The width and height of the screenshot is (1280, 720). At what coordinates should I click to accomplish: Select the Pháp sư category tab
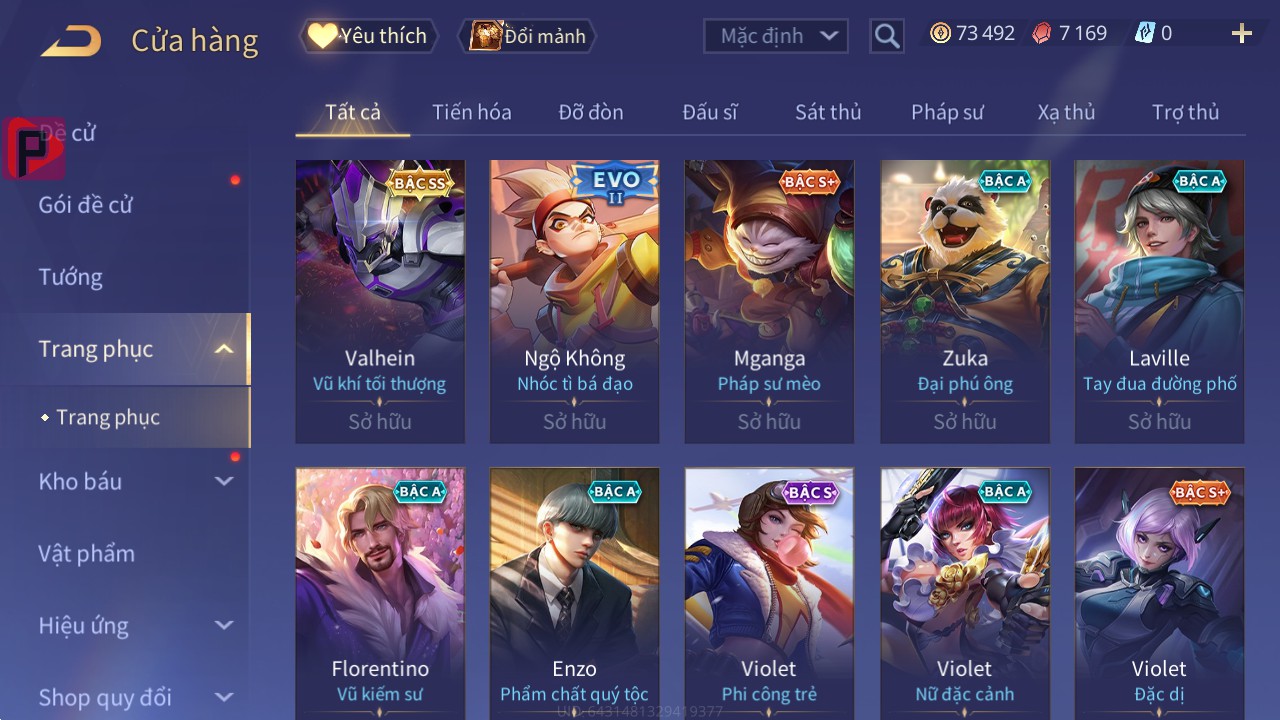point(947,112)
